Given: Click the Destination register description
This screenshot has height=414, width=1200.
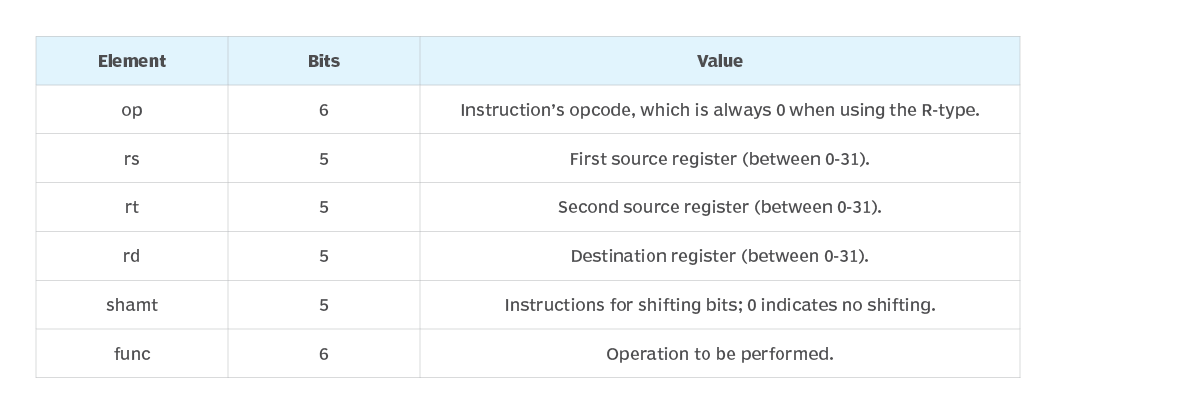Looking at the screenshot, I should coord(719,256).
